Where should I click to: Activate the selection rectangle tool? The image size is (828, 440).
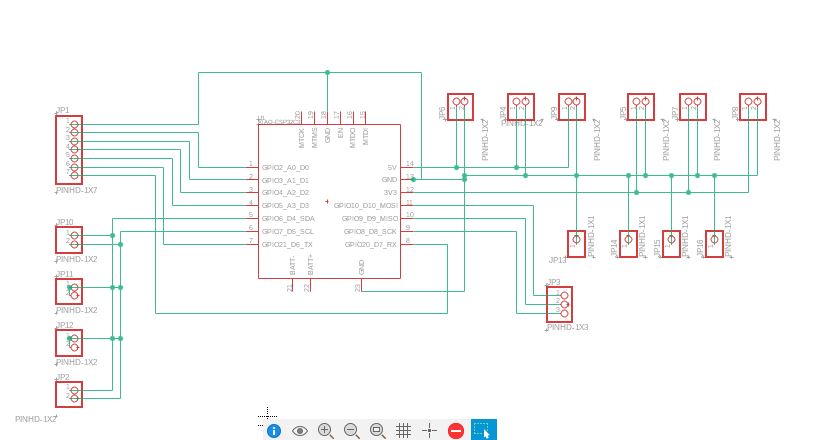coord(483,430)
